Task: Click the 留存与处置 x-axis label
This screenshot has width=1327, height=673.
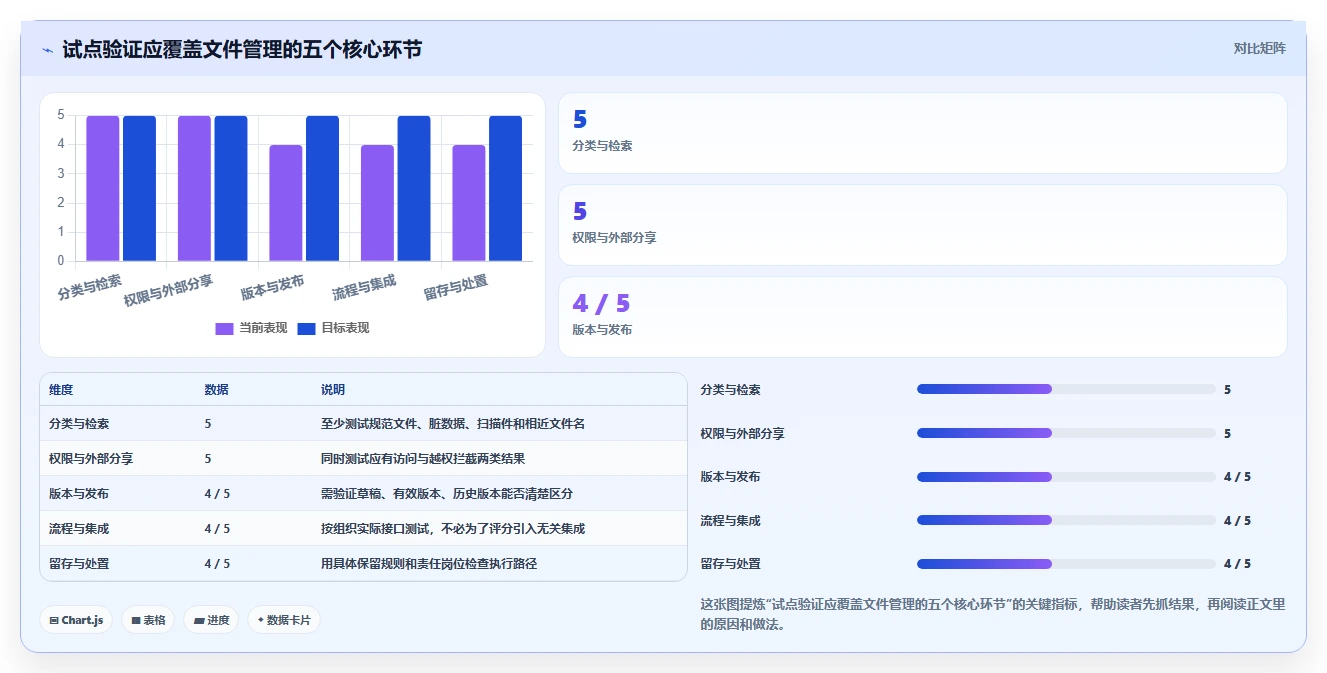Action: [x=456, y=288]
